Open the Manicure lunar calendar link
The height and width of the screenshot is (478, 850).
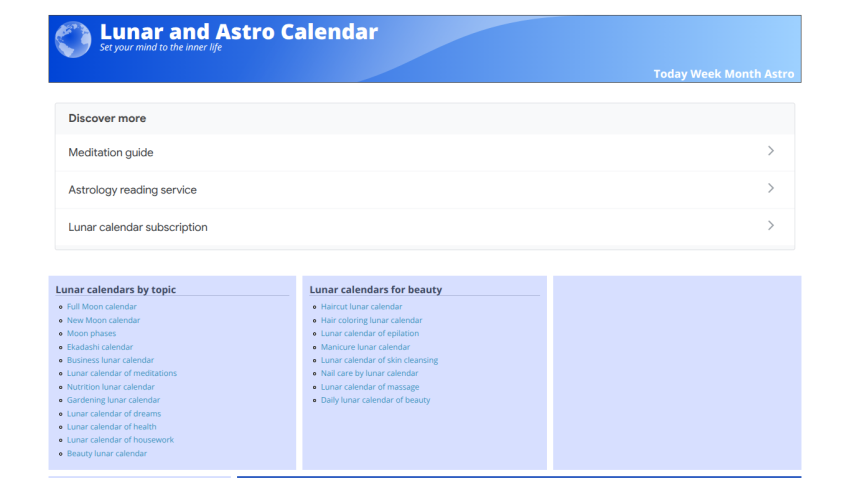point(365,347)
